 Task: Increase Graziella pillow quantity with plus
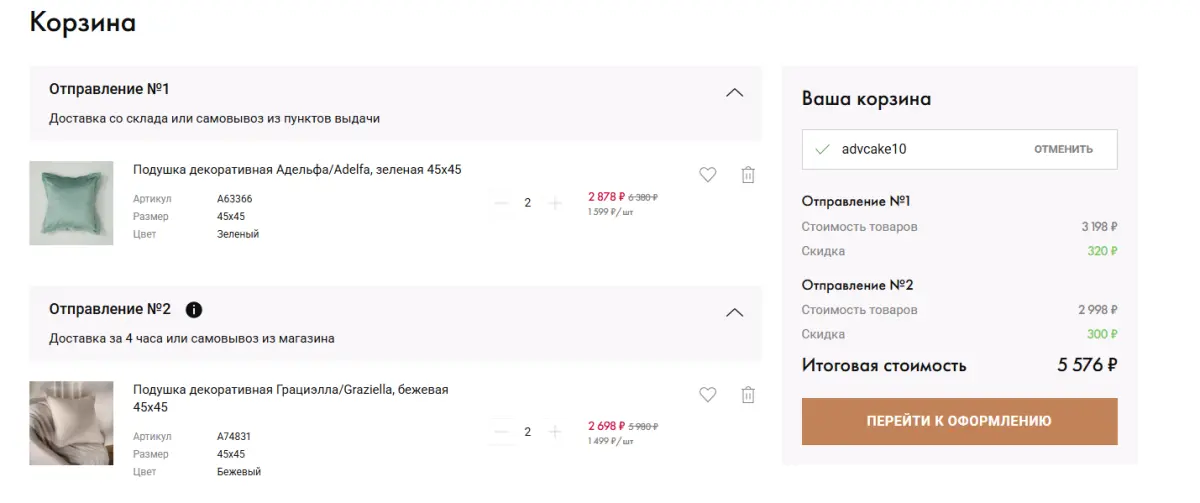point(556,432)
